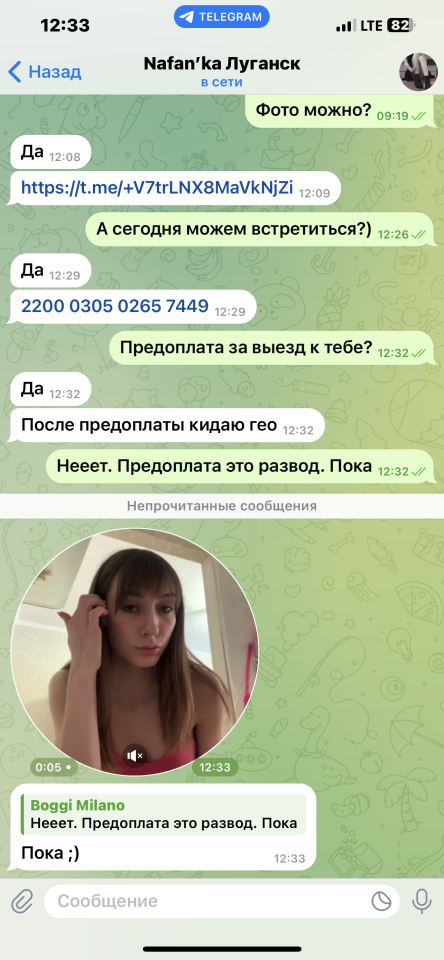444x960 pixels.
Task: Tap the После предоплаты кидаю гео message
Action: pyautogui.click(x=167, y=425)
